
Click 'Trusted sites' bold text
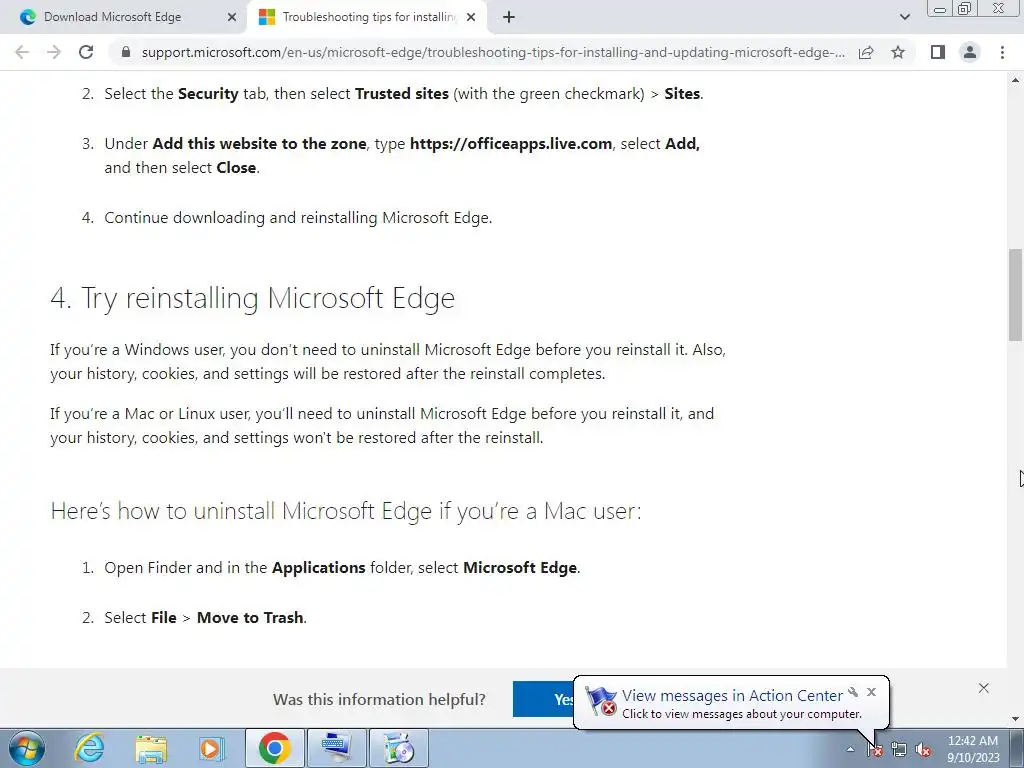402,94
